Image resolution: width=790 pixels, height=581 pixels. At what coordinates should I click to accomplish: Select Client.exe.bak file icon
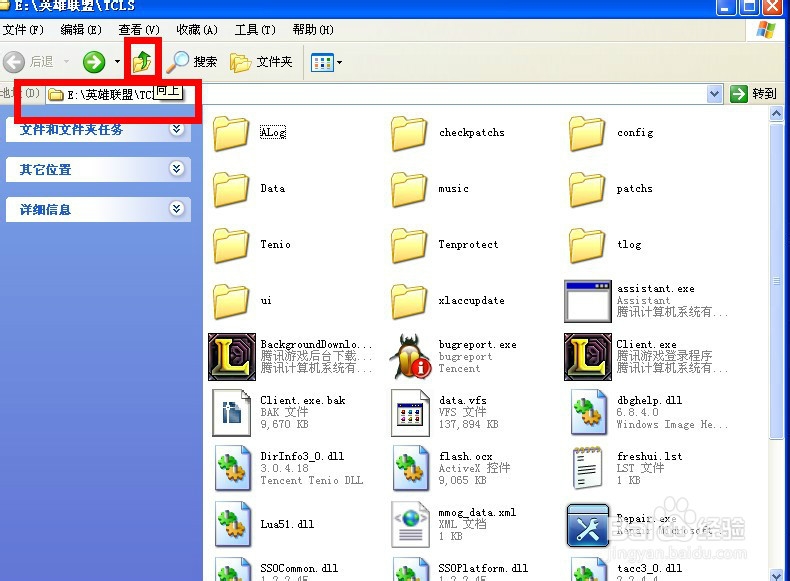(231, 413)
